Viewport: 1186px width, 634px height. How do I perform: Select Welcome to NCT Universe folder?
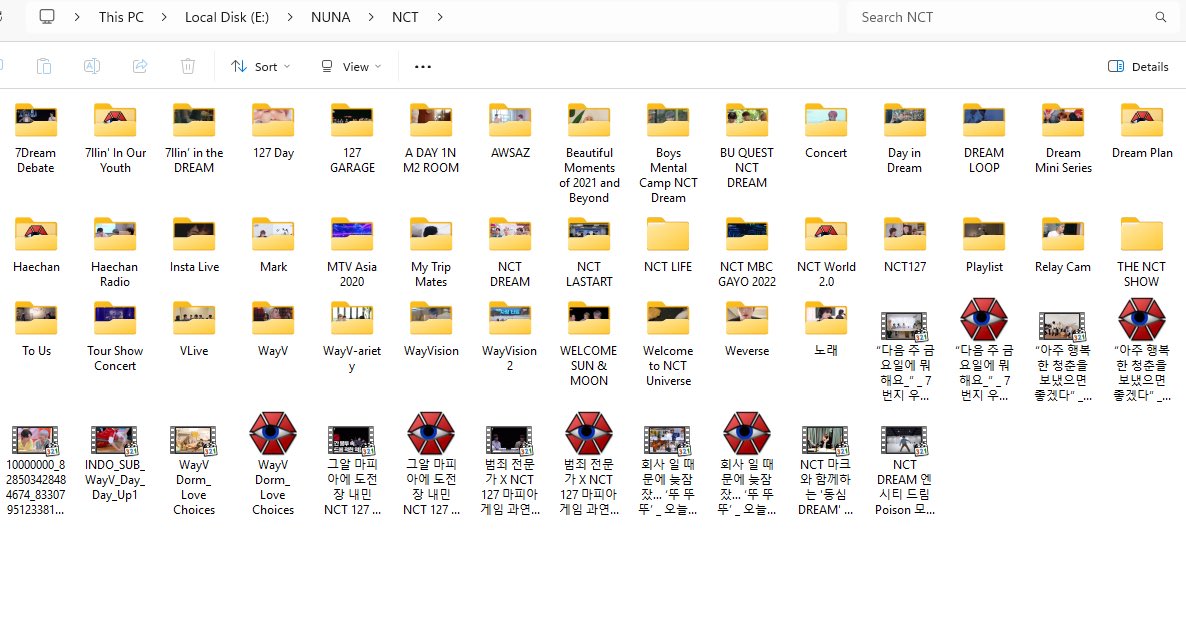668,344
